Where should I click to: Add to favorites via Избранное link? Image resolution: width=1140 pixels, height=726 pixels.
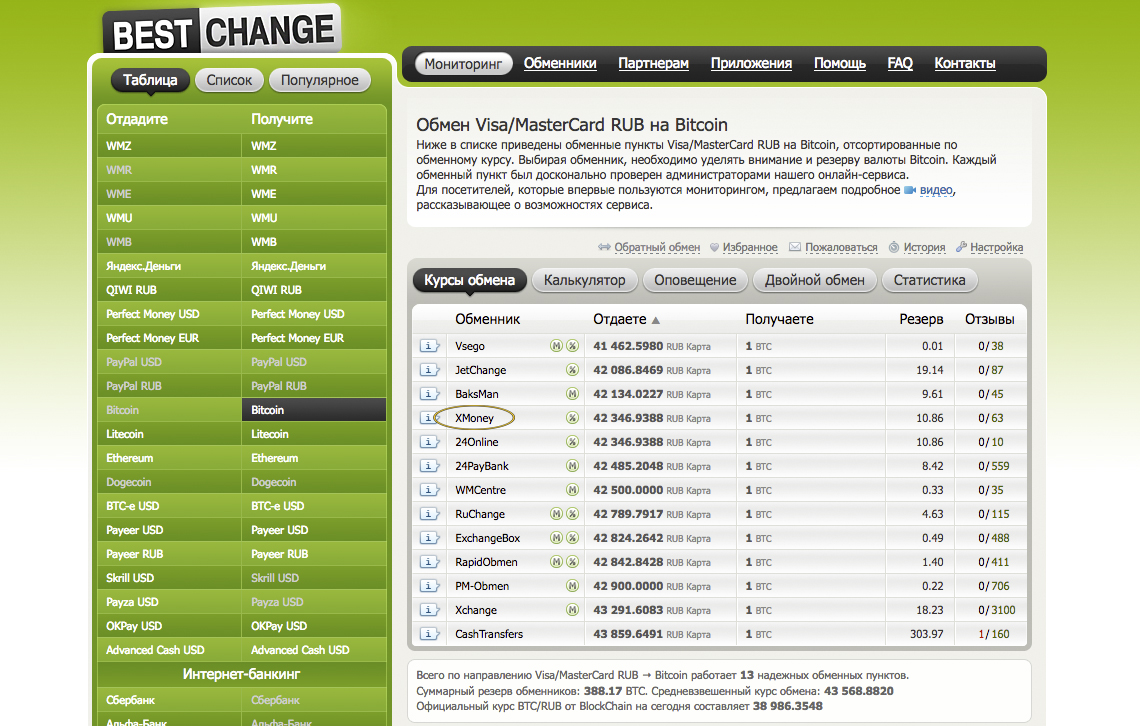750,247
